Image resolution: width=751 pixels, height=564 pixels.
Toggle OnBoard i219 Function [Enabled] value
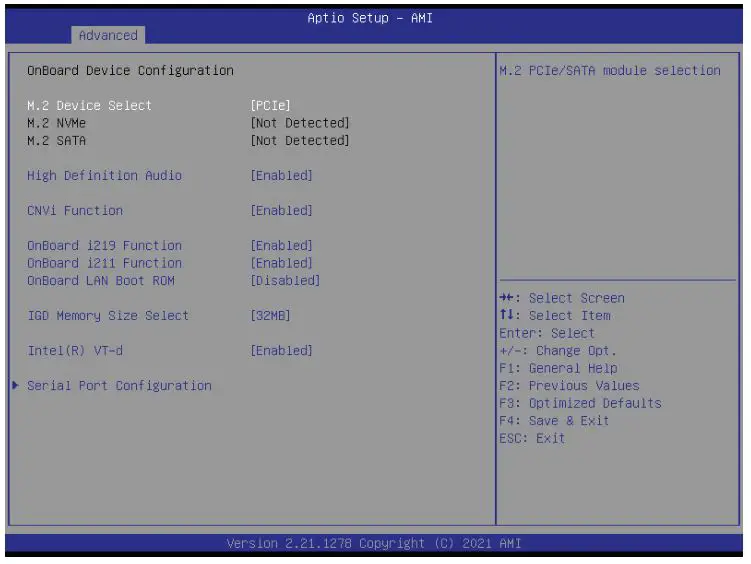point(282,246)
